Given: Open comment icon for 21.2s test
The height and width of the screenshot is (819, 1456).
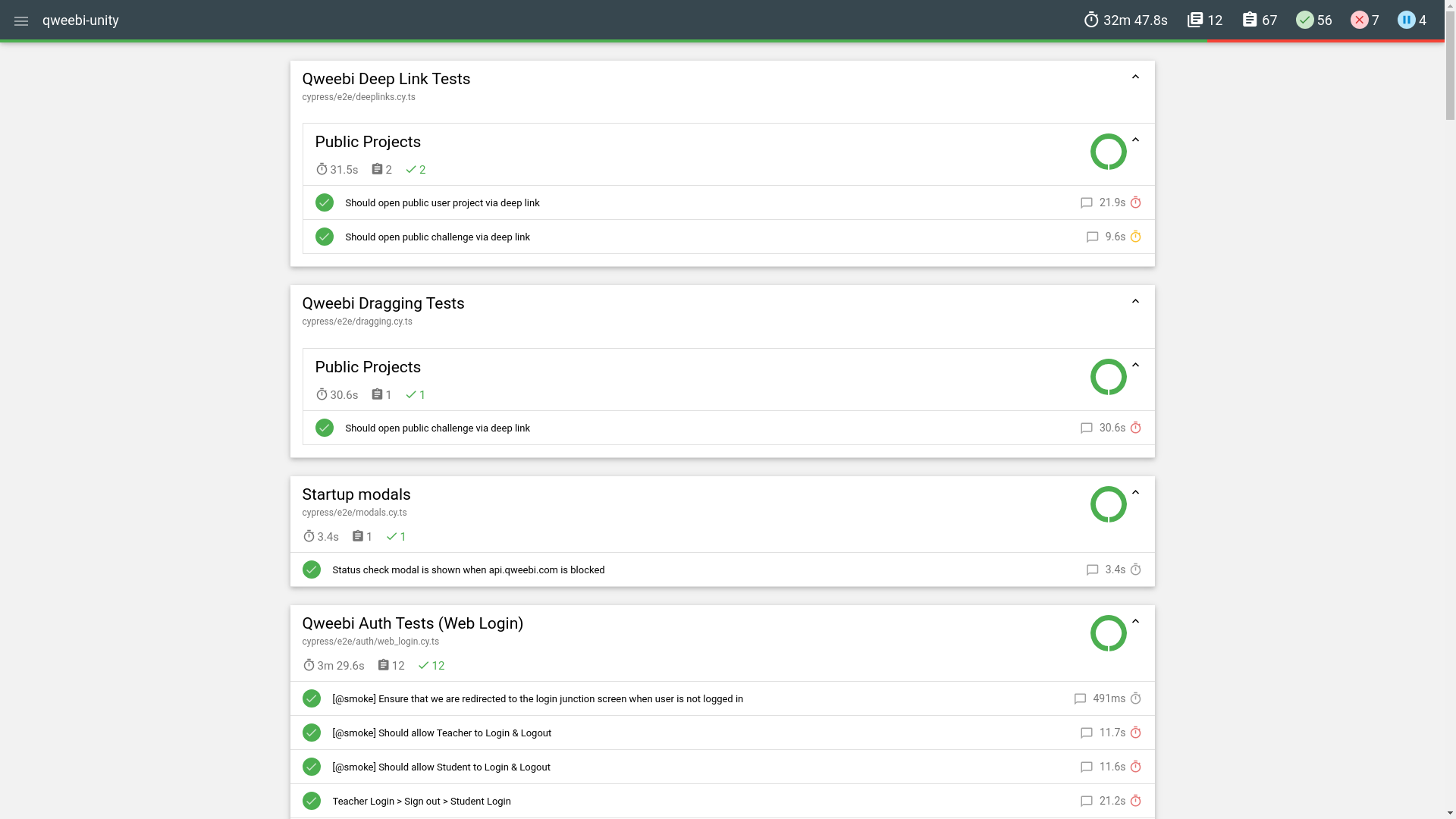Looking at the screenshot, I should pos(1086,802).
